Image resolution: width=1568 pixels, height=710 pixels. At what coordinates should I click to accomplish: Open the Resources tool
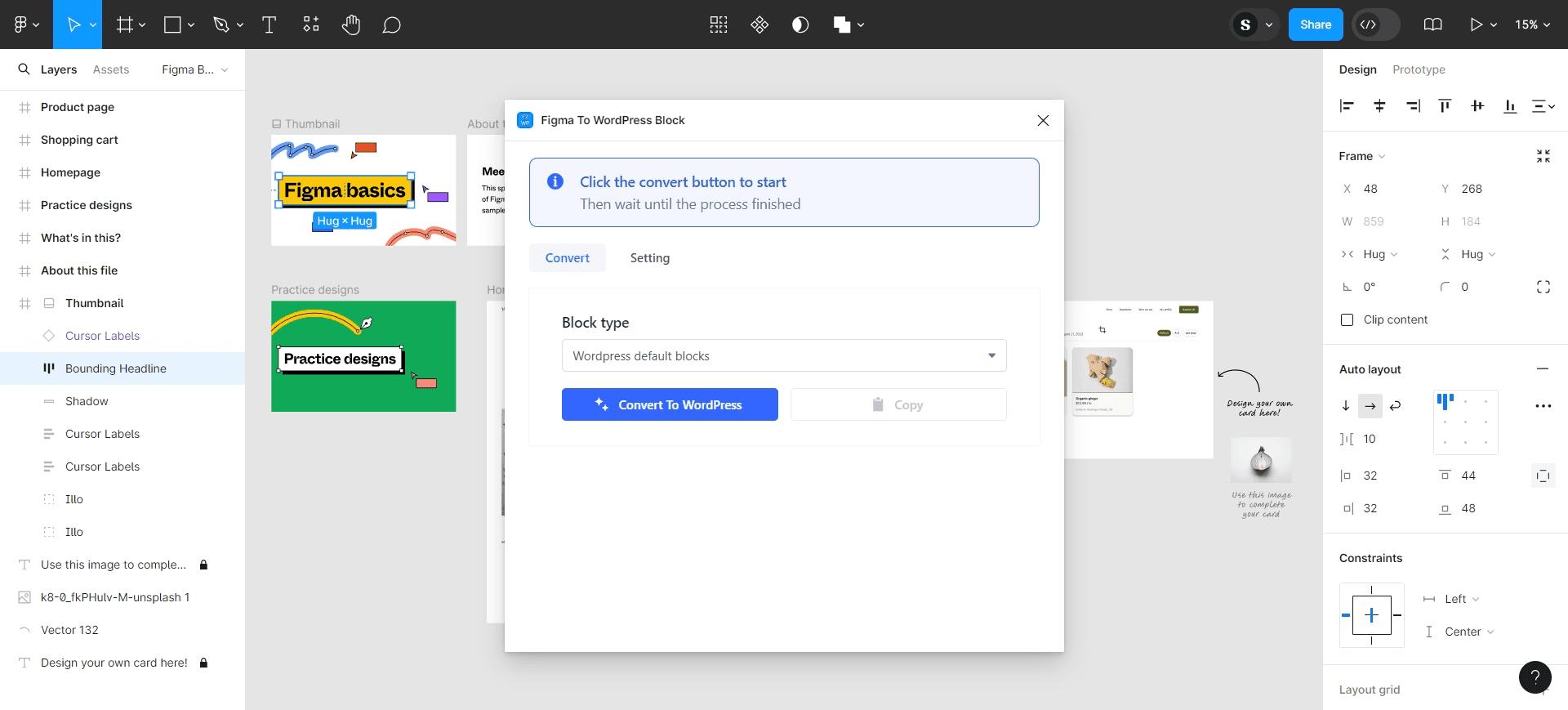[311, 25]
